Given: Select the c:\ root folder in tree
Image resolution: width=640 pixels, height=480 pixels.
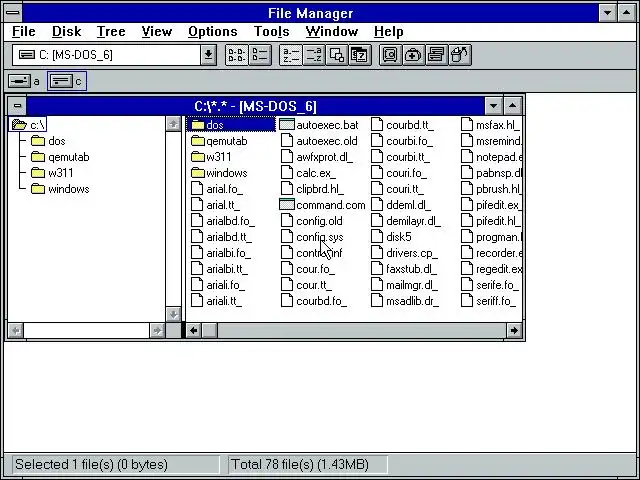Looking at the screenshot, I should 28,124.
